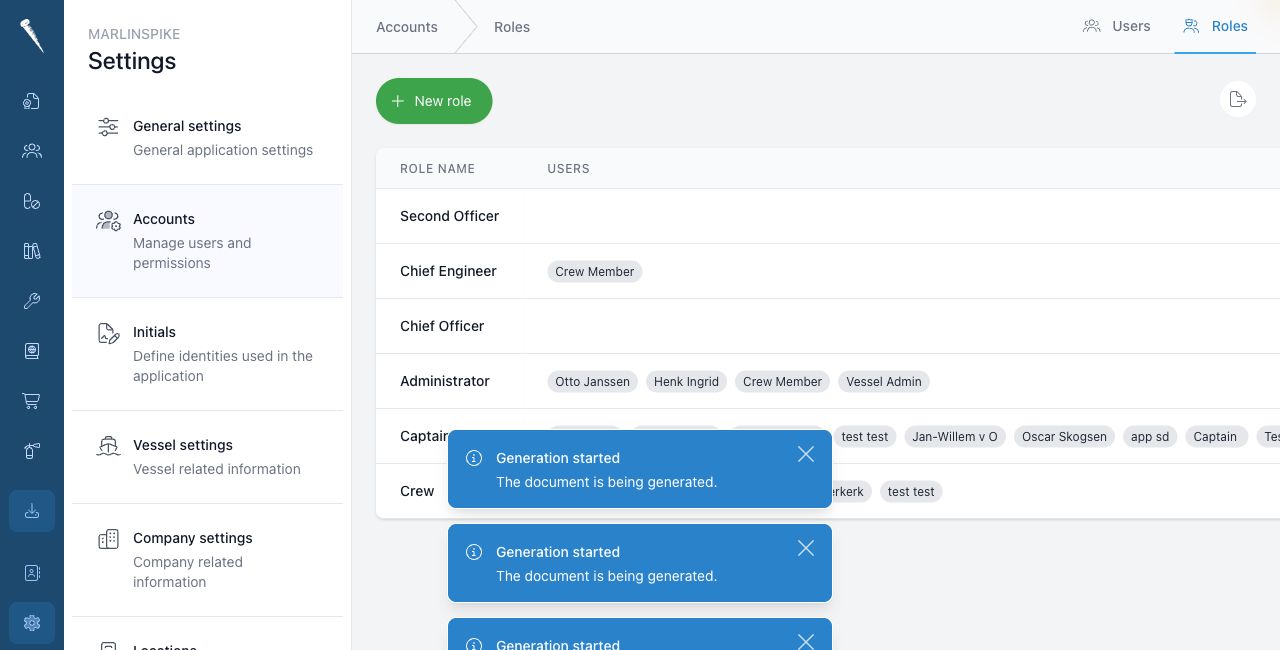Viewport: 1280px width, 650px height.
Task: Click the Otto Janssen user tag
Action: click(x=593, y=381)
